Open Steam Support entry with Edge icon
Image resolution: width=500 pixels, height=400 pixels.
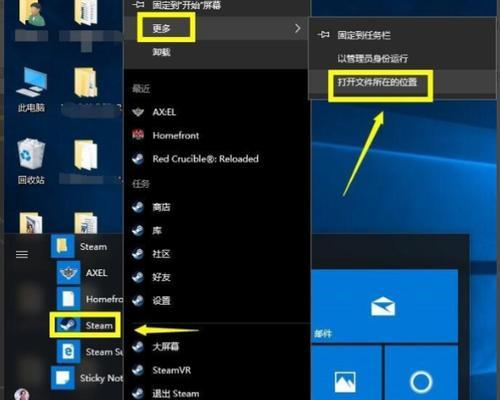(x=90, y=351)
